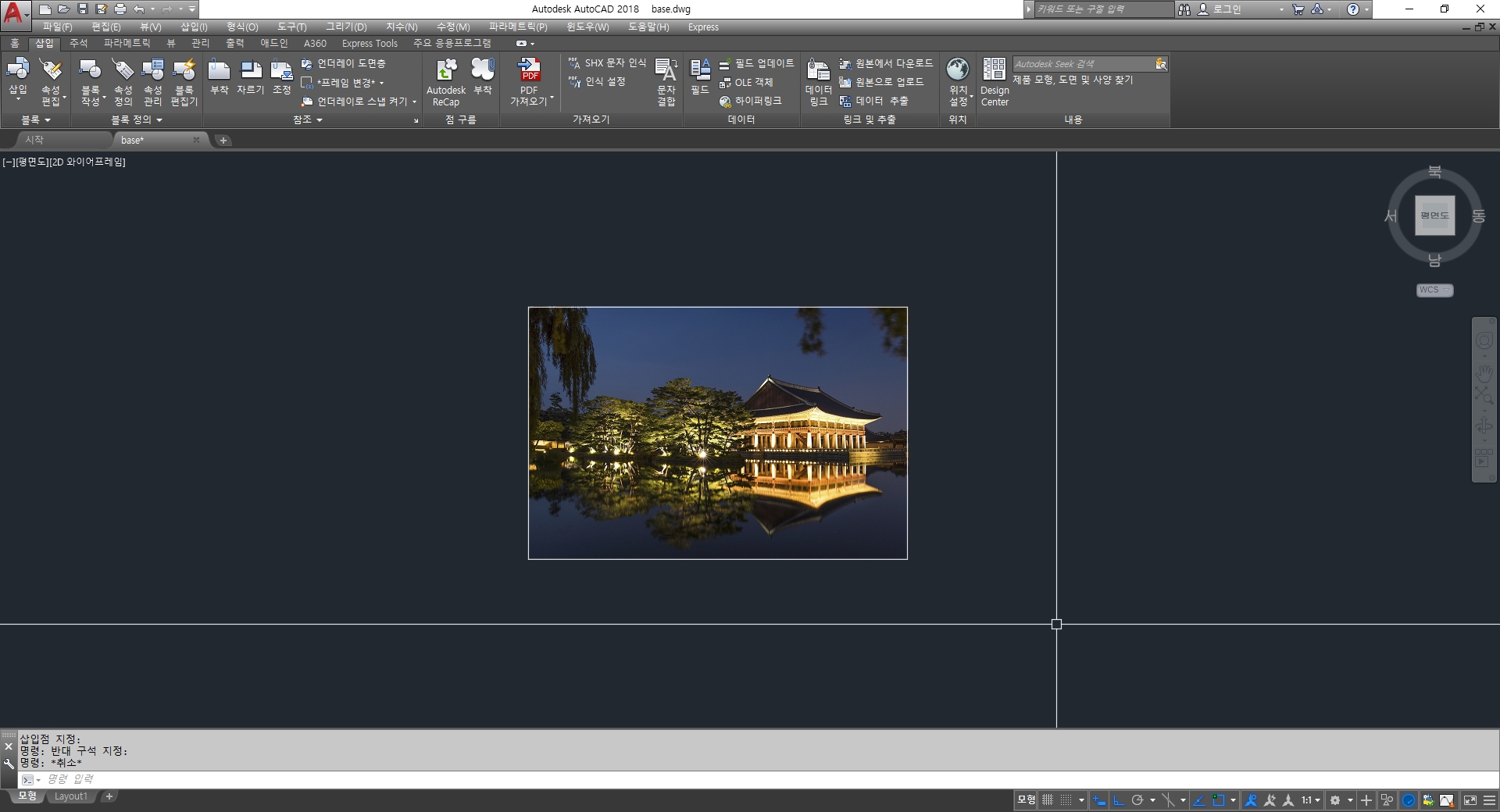Open the quick access toolbar customize arrow

[x=191, y=9]
